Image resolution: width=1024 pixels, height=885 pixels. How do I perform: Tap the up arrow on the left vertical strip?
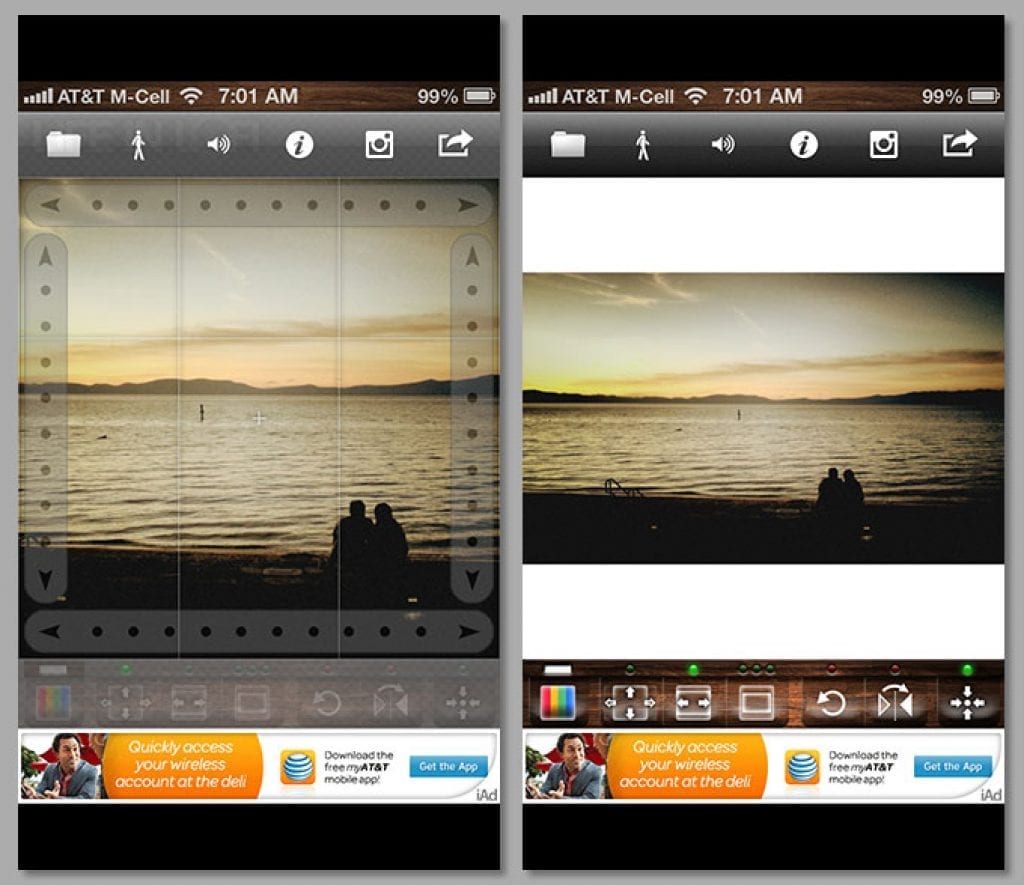pos(46,256)
